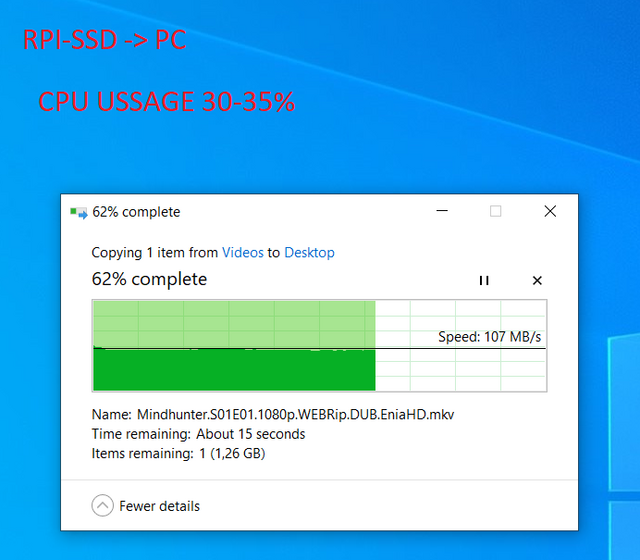
Task: Click the title bar 62% complete text
Action: click(x=136, y=212)
